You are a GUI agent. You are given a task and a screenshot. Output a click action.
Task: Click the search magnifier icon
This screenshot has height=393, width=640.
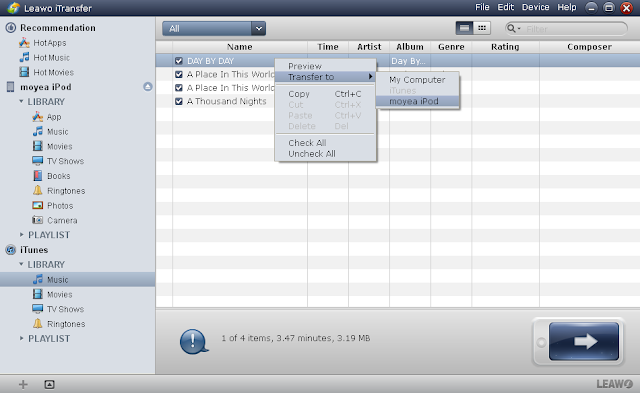point(511,29)
